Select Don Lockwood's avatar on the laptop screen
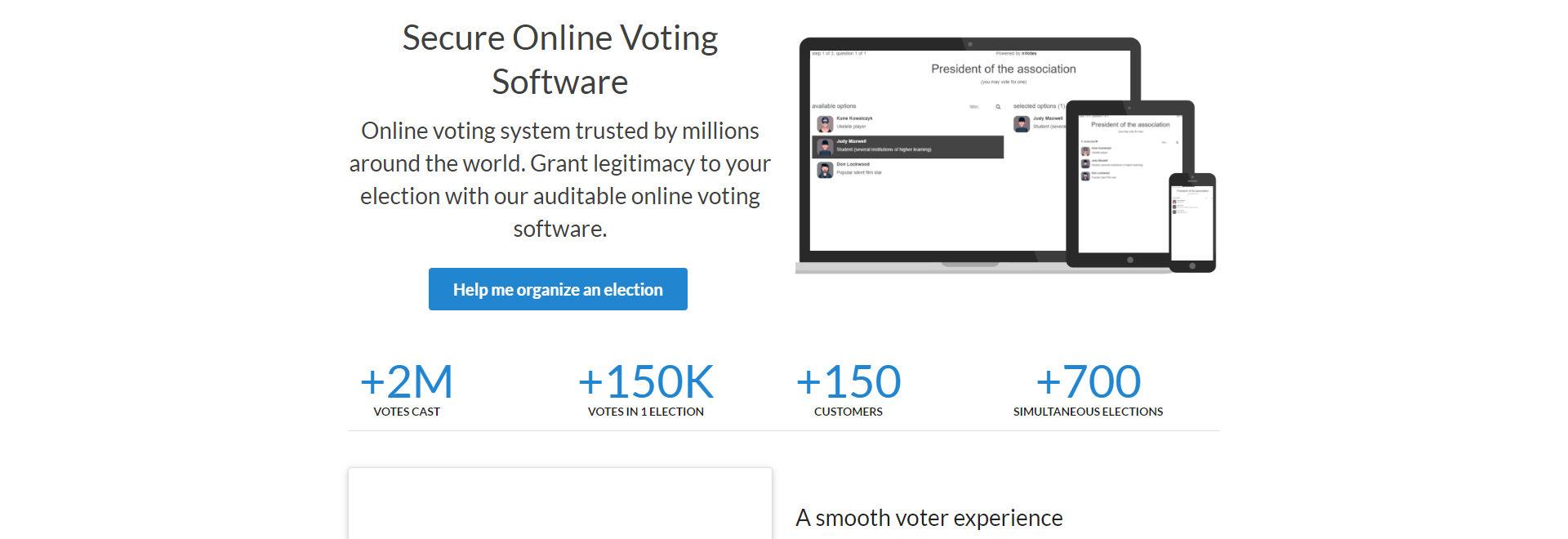 [x=825, y=170]
